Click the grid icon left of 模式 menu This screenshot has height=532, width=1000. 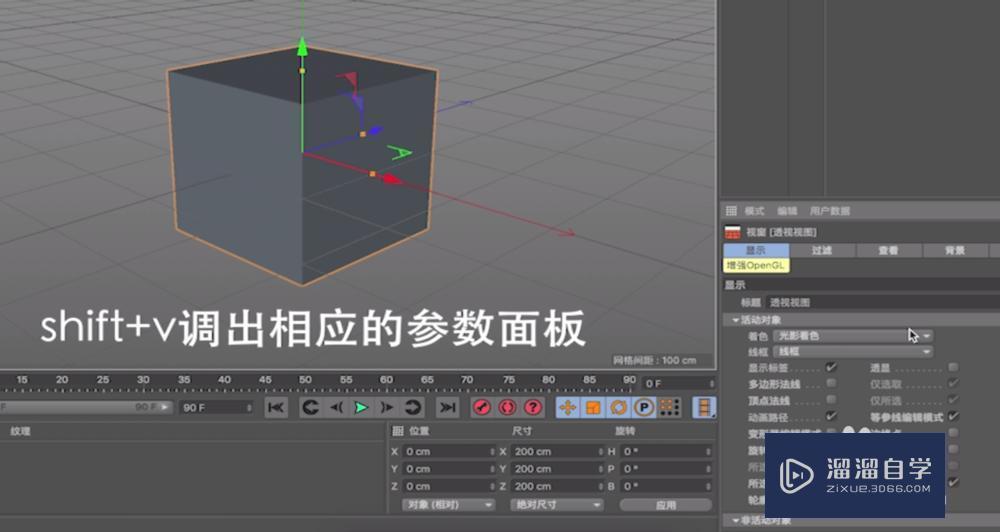pos(732,211)
